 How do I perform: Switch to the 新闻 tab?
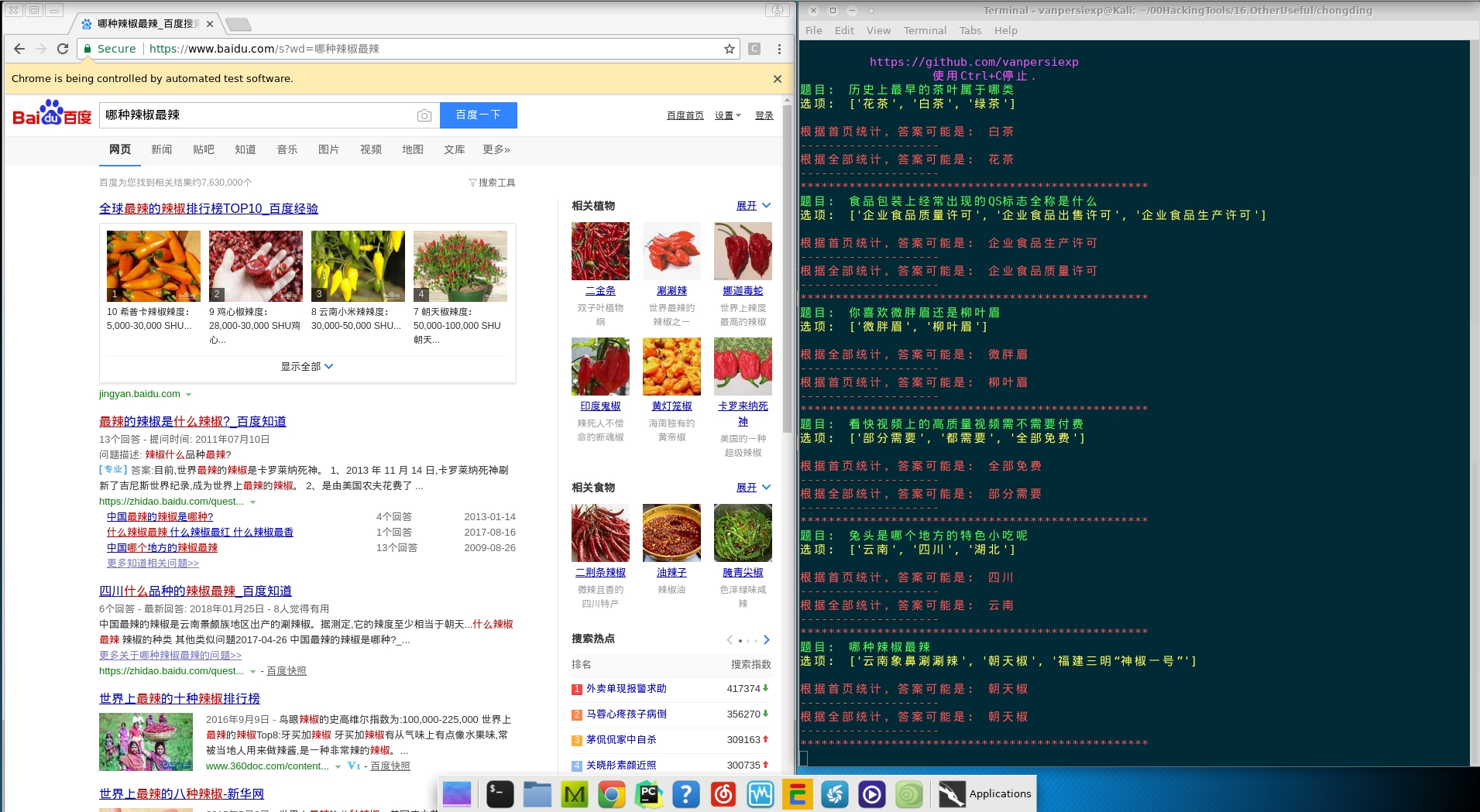point(162,149)
